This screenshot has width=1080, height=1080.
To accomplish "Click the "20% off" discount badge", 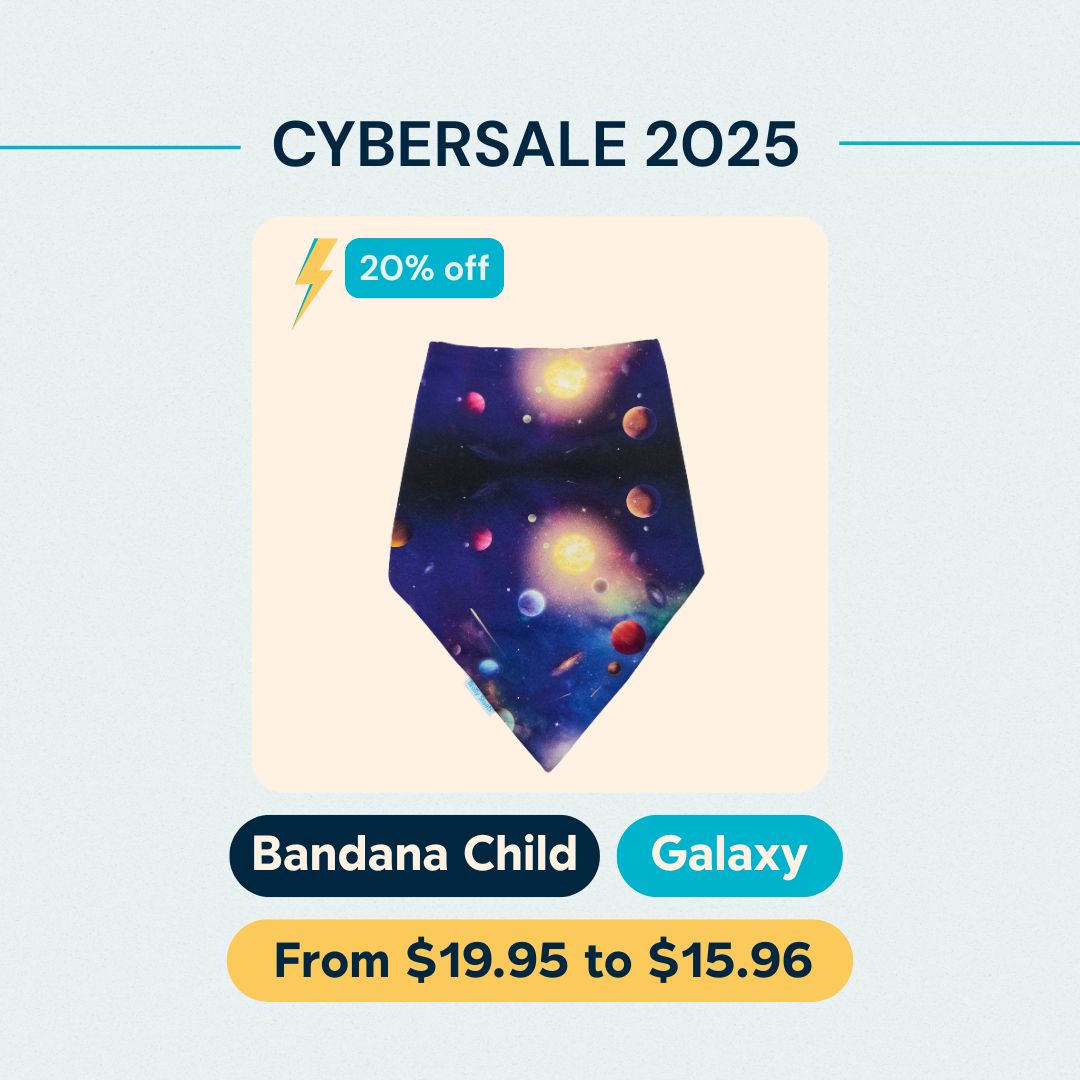I will (x=424, y=268).
